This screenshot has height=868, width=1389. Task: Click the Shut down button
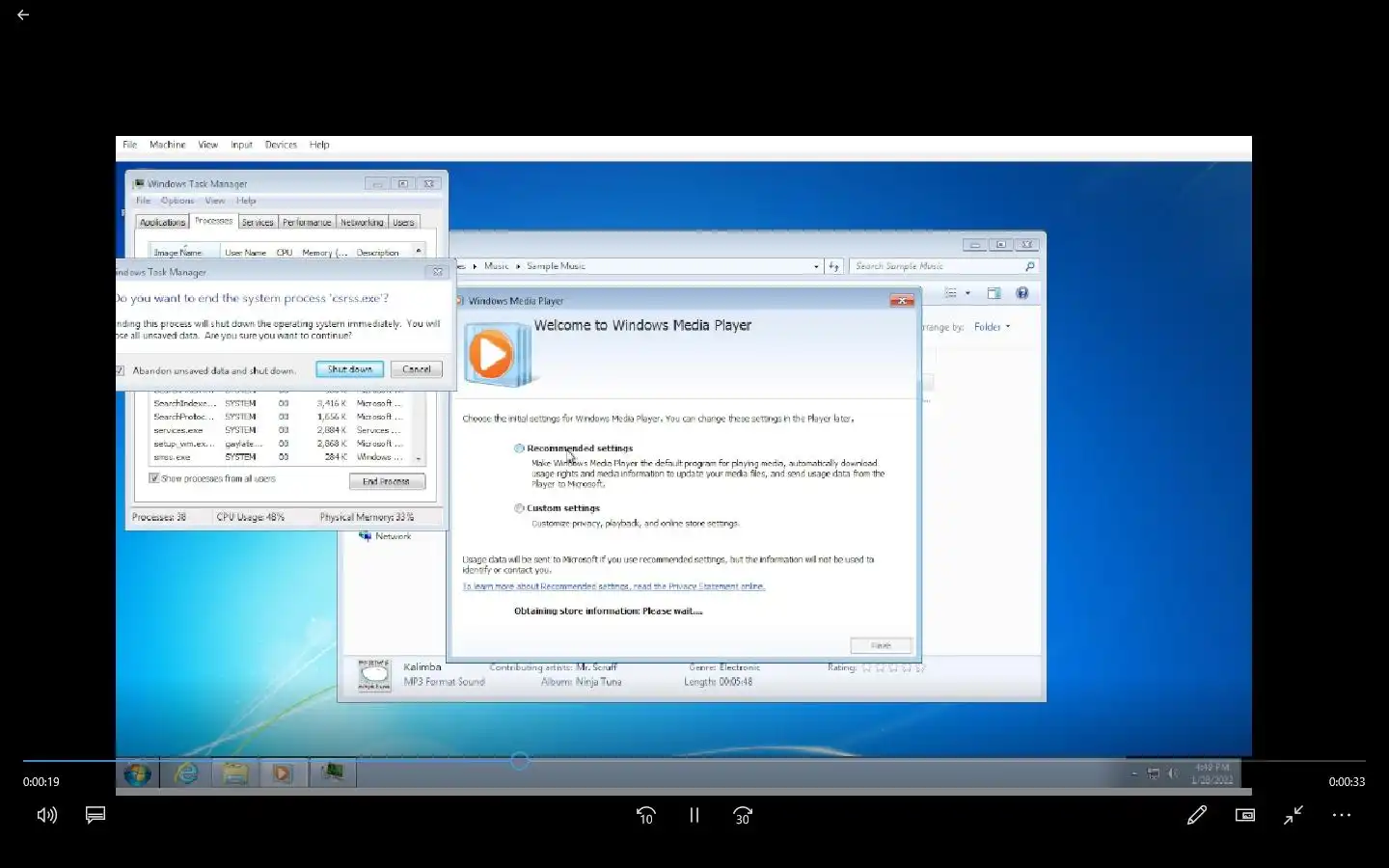[349, 369]
